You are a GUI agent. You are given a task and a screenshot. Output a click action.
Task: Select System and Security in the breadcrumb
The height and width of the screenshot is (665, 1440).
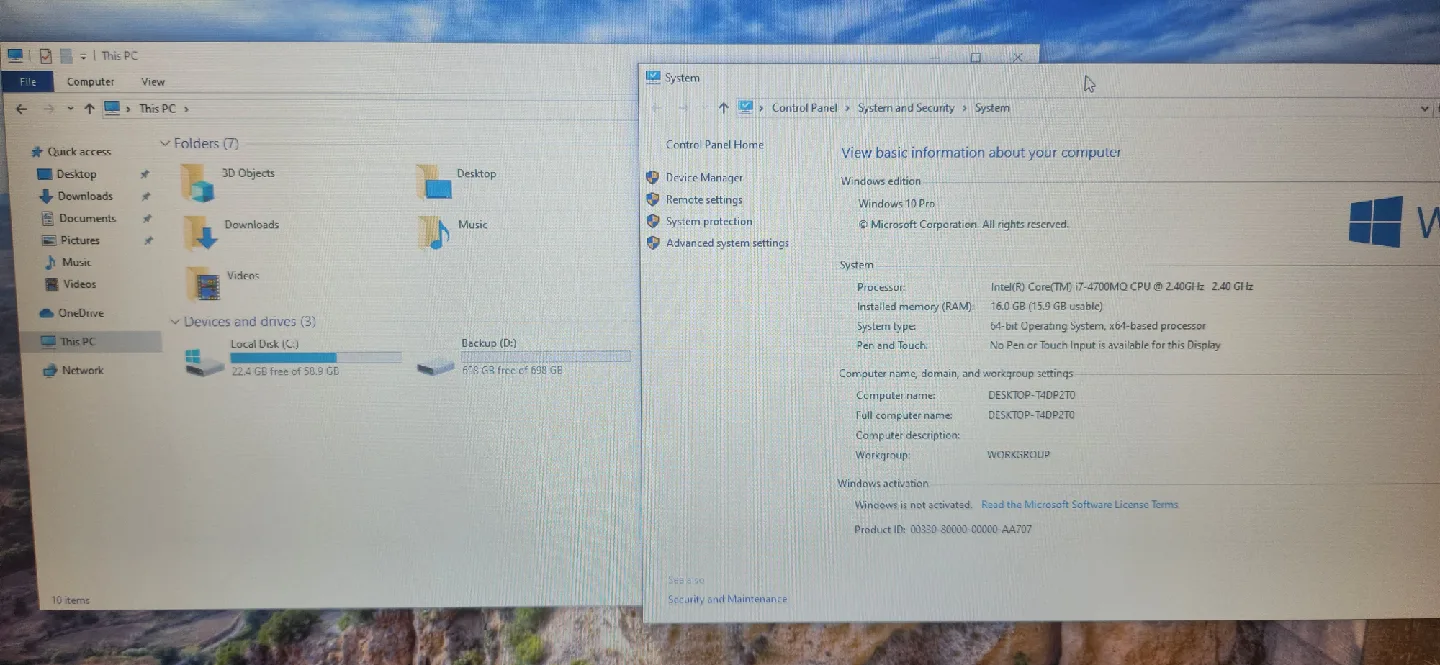[905, 108]
